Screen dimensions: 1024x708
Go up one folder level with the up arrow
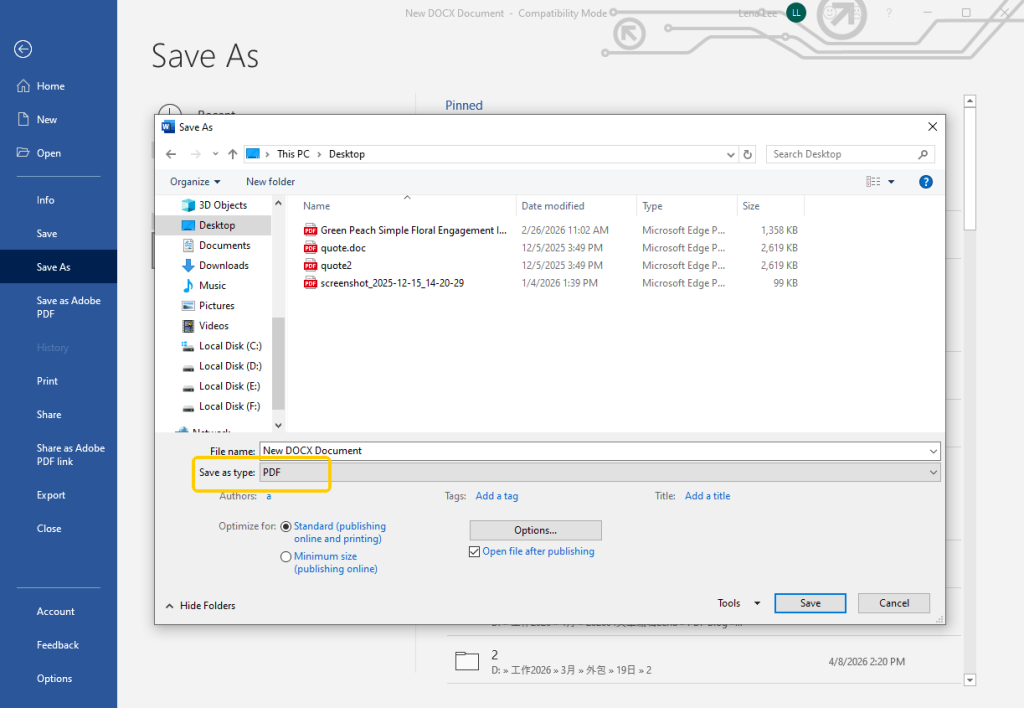[233, 154]
